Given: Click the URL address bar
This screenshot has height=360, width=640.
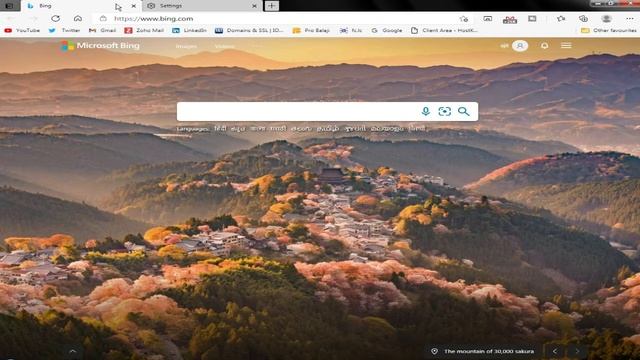Looking at the screenshot, I should coord(282,19).
